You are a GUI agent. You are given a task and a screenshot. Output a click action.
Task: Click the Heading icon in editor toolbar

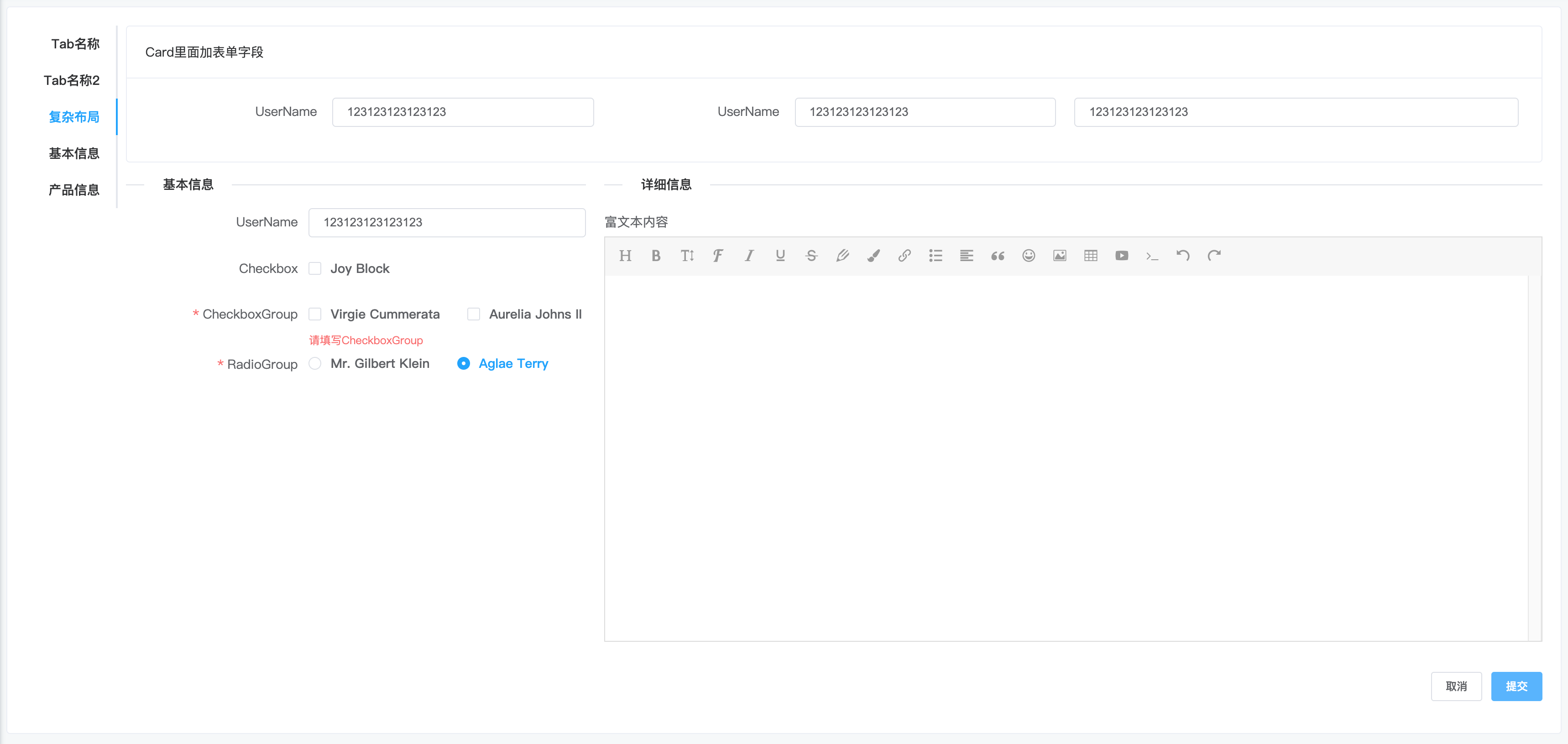click(x=625, y=256)
